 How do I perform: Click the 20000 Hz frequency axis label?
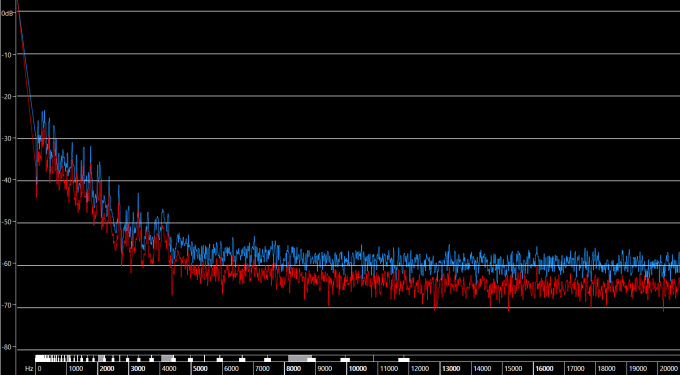click(x=669, y=369)
